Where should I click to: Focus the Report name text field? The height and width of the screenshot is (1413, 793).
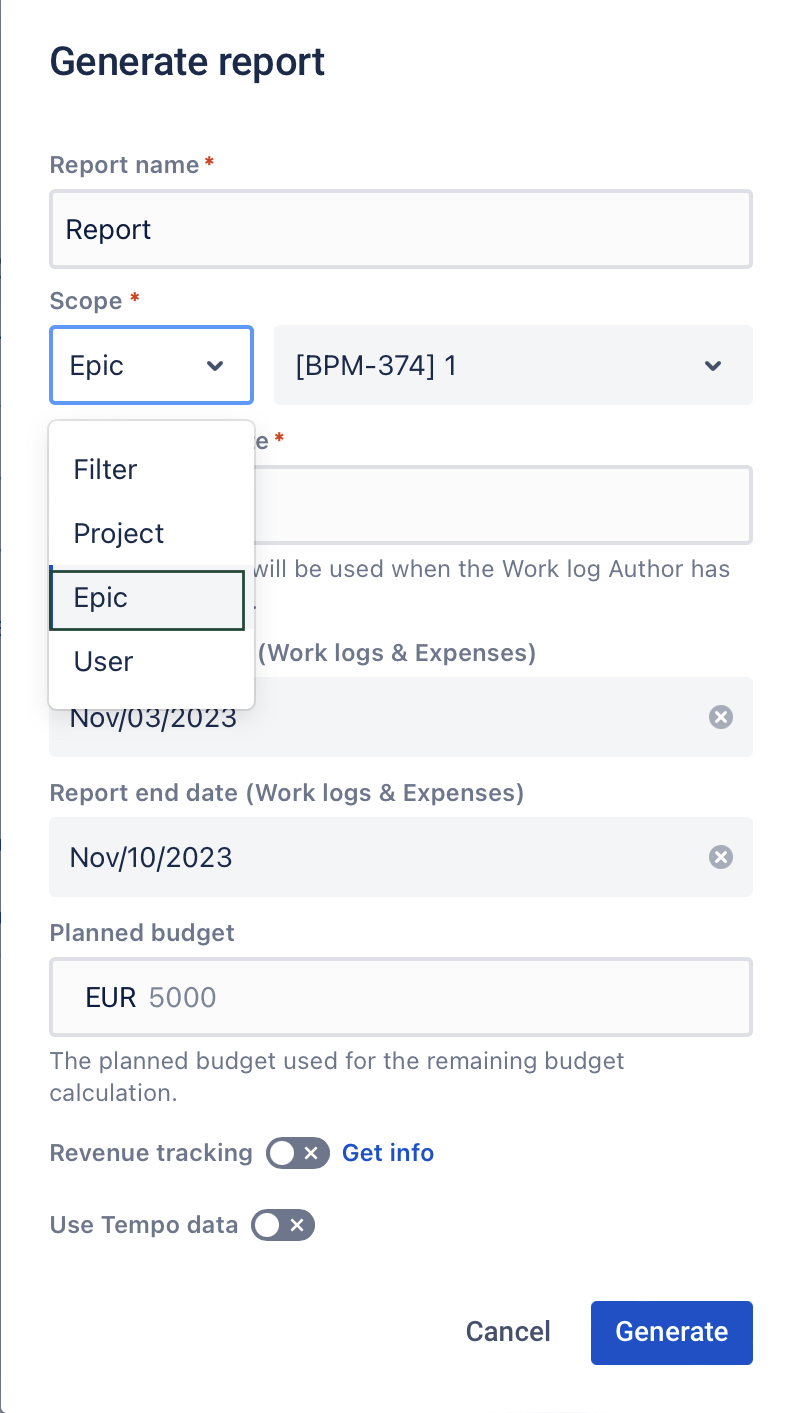click(400, 230)
